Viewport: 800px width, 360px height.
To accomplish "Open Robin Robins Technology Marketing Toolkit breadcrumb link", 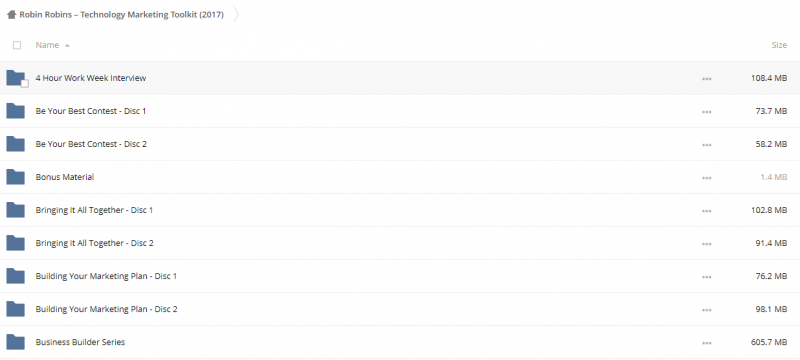I will pos(121,14).
